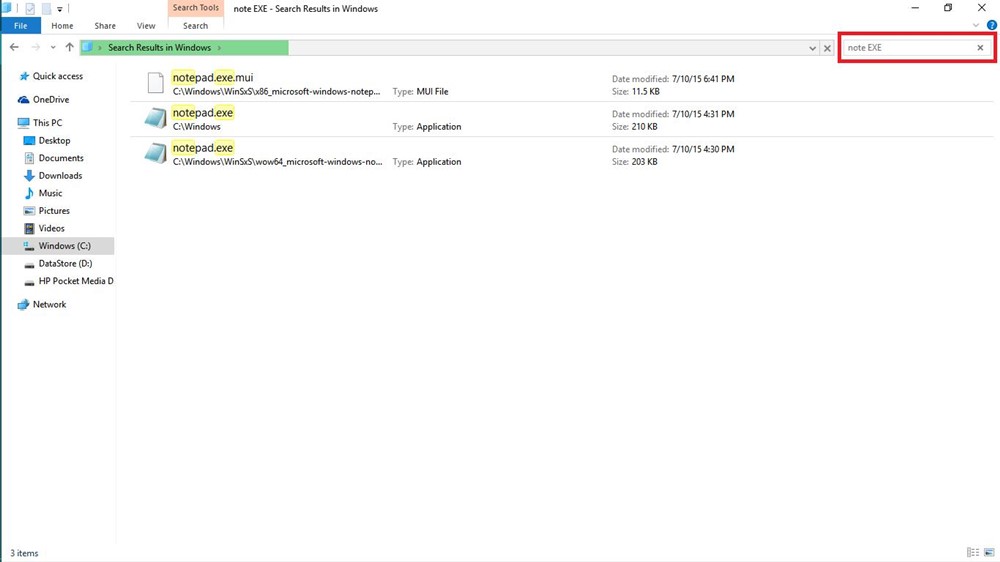1000x562 pixels.
Task: Open the File ribbon tab
Action: pyautogui.click(x=20, y=26)
